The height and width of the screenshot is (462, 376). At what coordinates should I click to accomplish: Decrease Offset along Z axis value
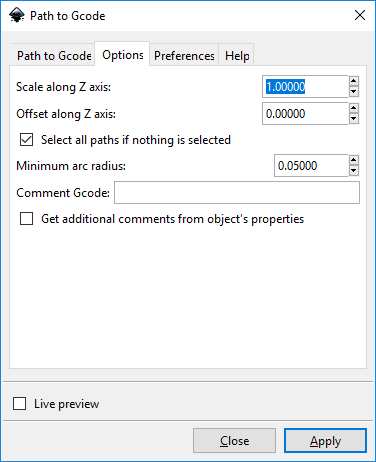click(354, 118)
